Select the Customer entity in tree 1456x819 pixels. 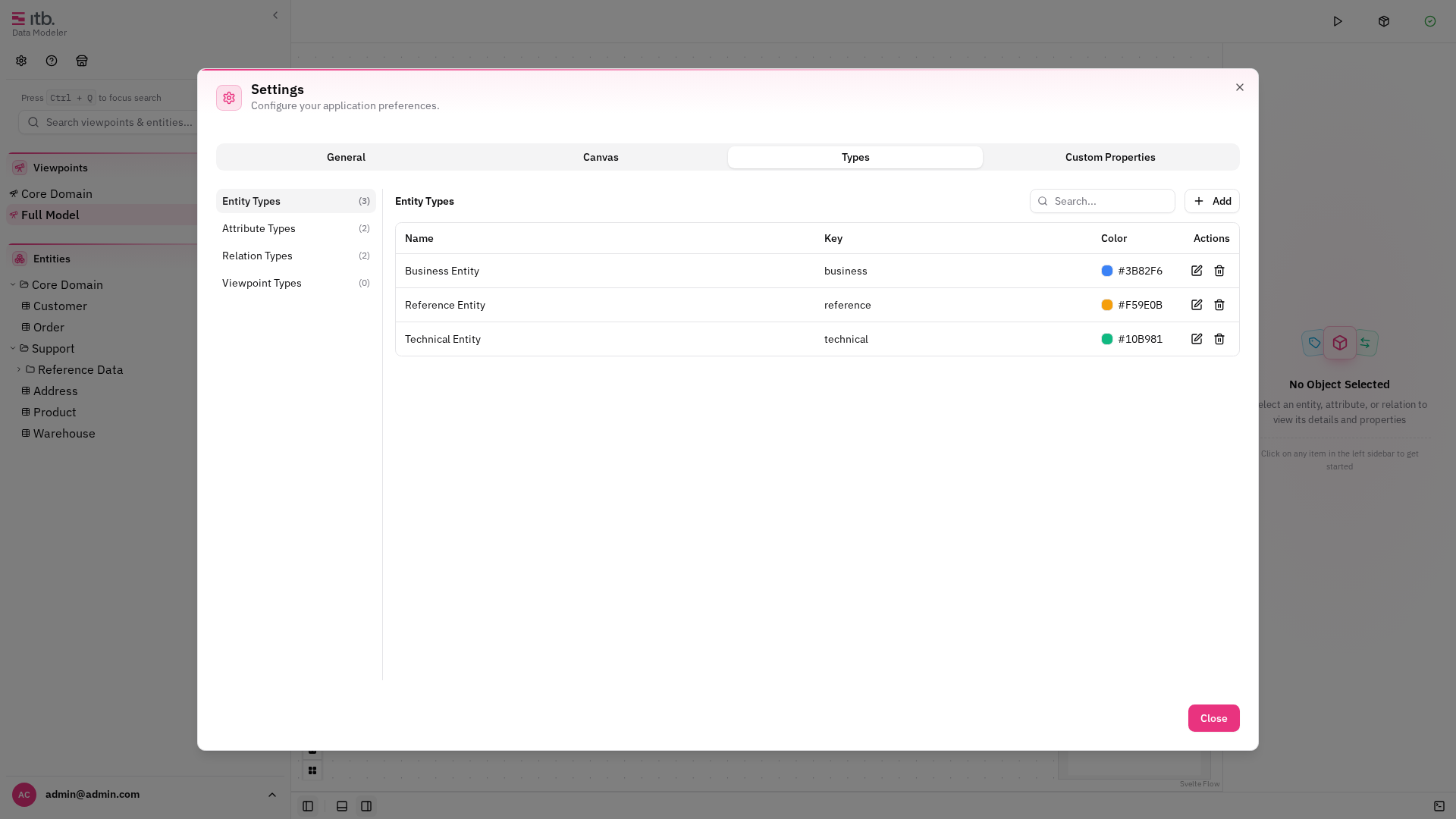[60, 306]
